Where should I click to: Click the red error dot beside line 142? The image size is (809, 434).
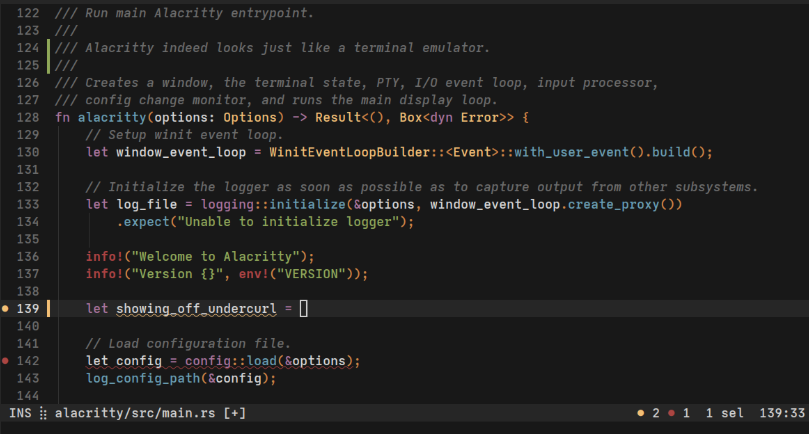pos(5,361)
